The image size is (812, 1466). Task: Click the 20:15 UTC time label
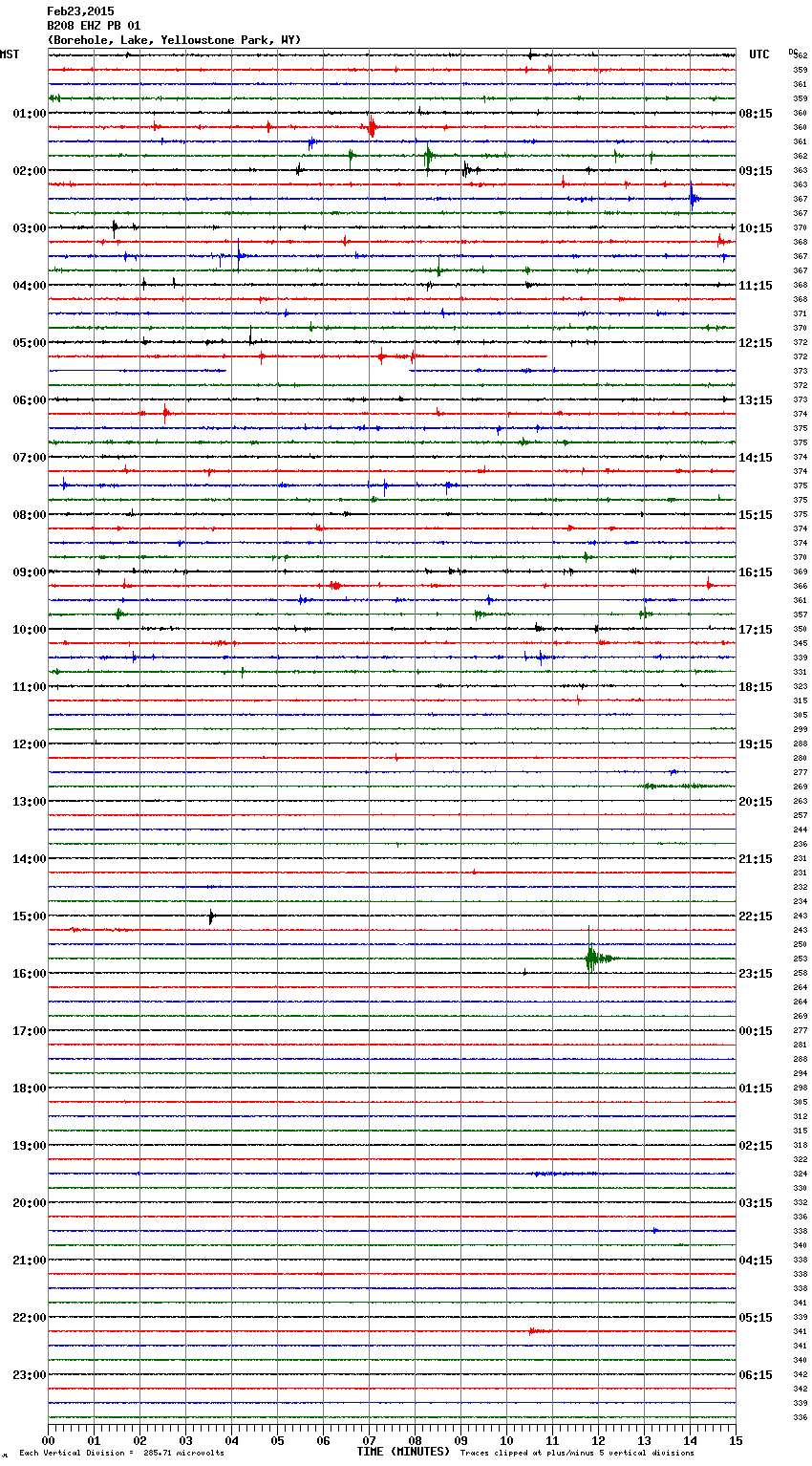tap(756, 802)
